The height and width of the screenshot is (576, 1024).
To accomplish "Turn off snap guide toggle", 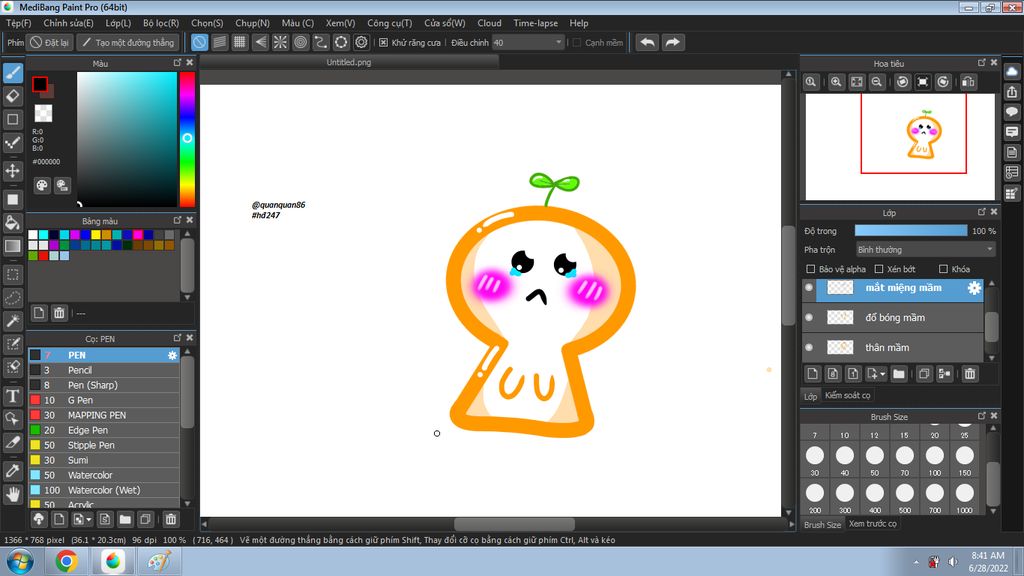I will (199, 42).
